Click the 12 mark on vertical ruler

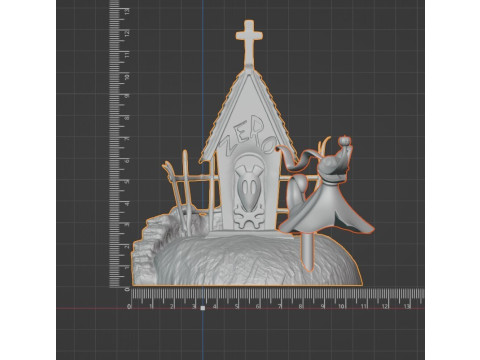(127, 33)
